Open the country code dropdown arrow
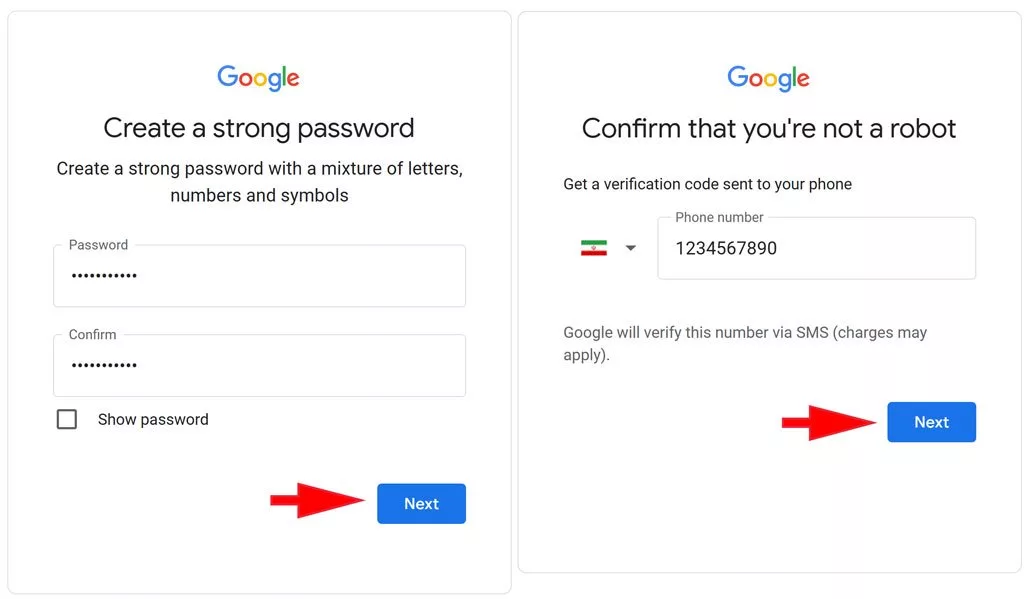Screen dimensions: 1024x599 [x=630, y=248]
